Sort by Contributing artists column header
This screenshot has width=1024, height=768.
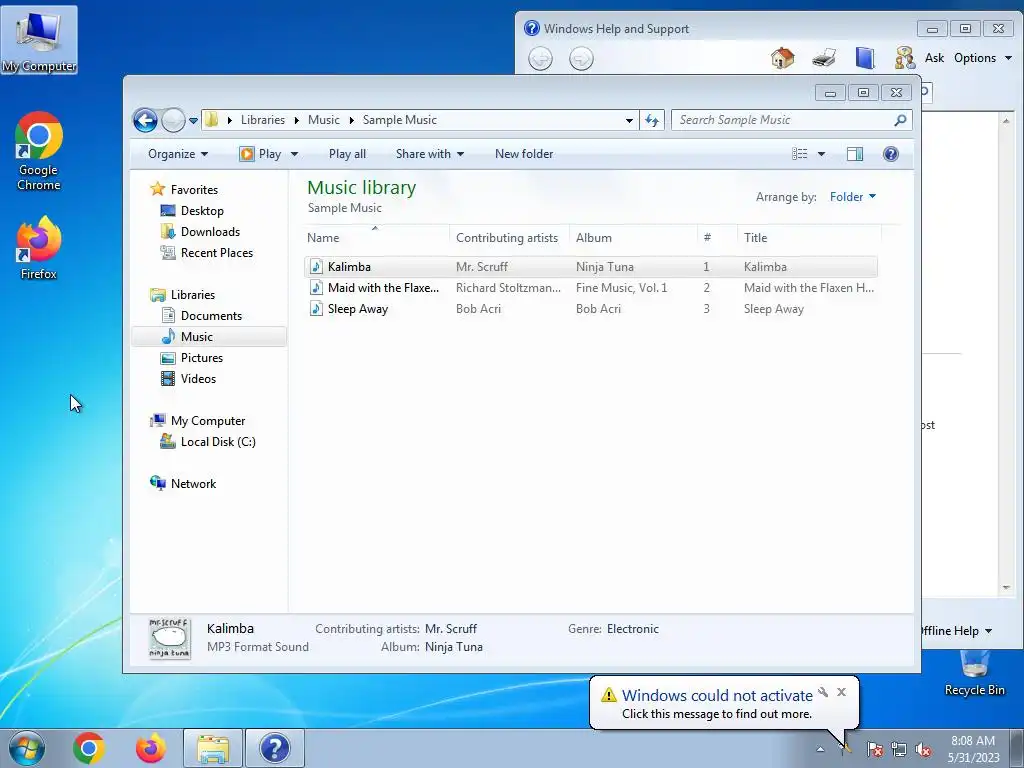pos(509,238)
